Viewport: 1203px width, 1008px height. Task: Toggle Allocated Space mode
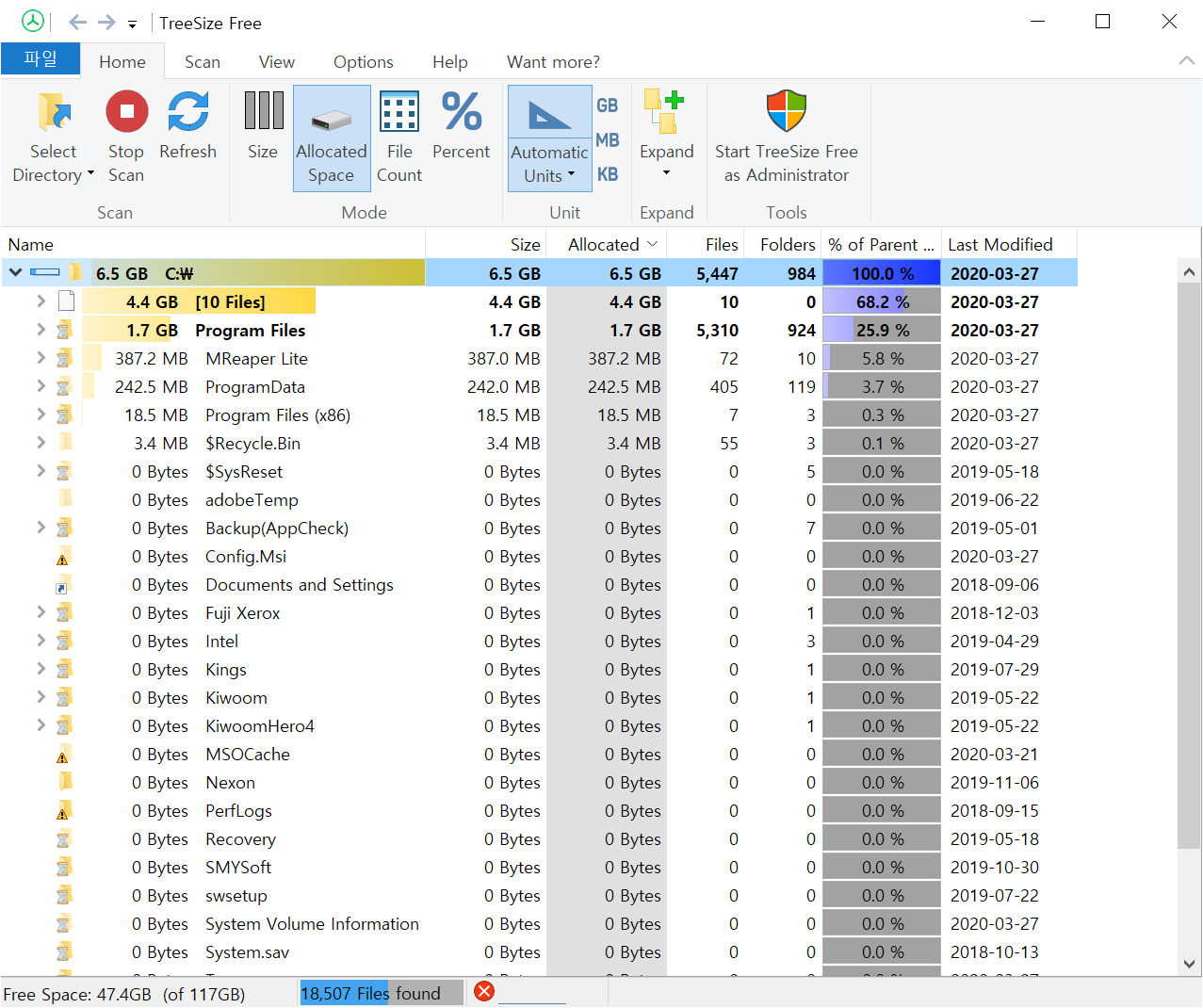pyautogui.click(x=332, y=138)
